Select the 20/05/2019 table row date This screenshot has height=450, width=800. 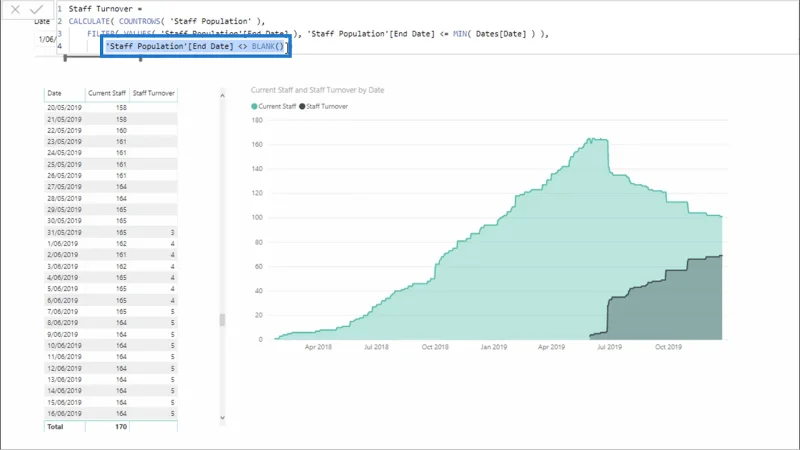point(64,108)
